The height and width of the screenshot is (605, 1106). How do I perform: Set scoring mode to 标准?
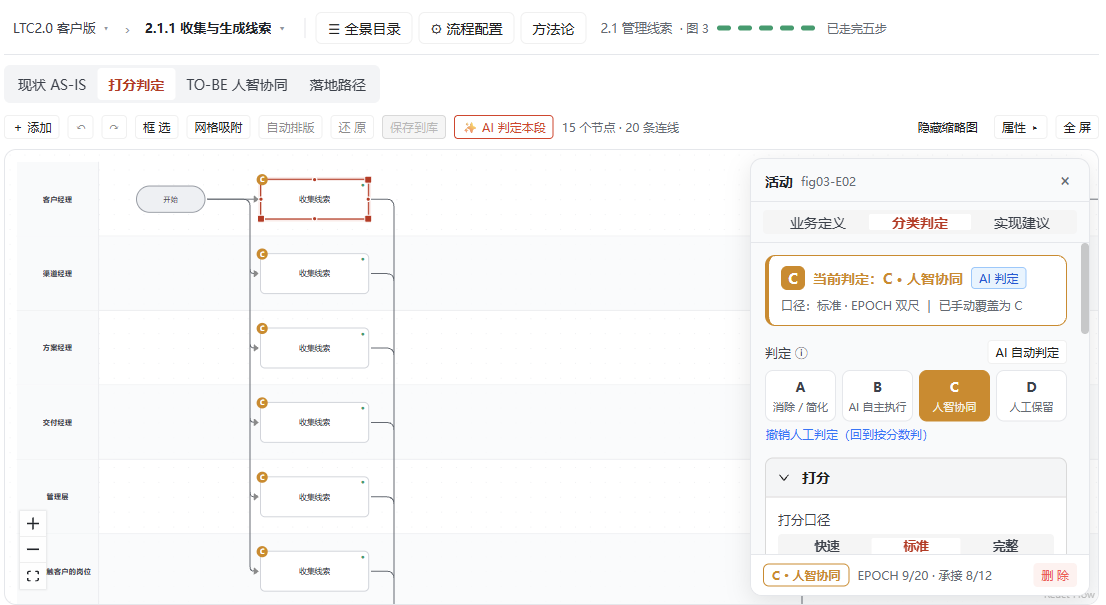click(916, 546)
